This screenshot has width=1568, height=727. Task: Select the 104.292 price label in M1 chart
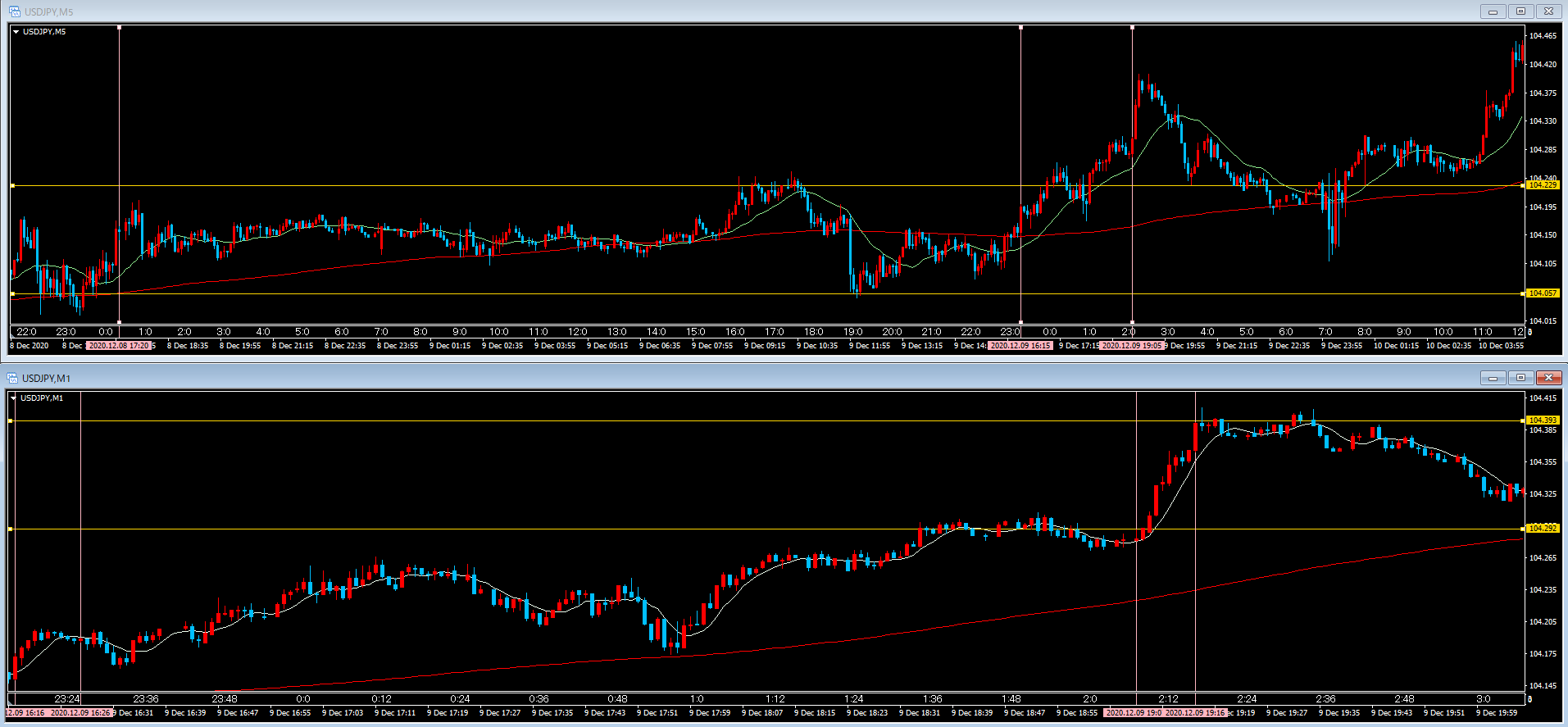[1542, 529]
